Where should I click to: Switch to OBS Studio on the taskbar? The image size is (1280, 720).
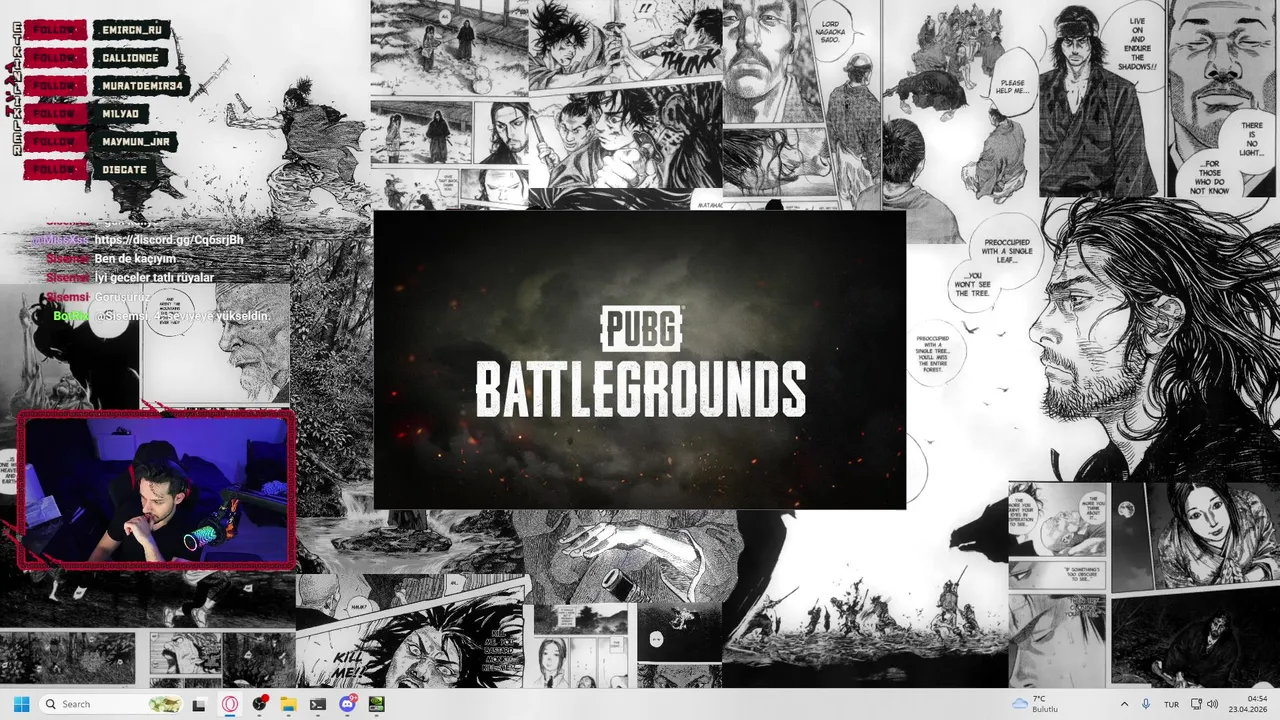coord(260,704)
